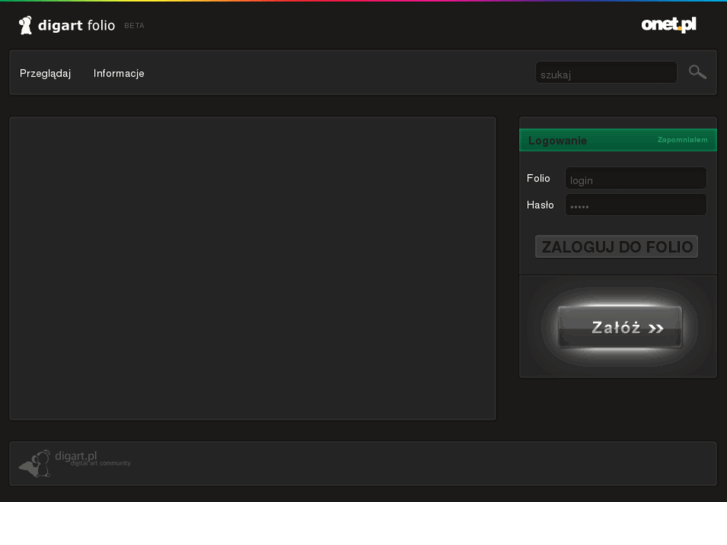
Task: Open the Przeglądaj menu
Action: (x=45, y=73)
